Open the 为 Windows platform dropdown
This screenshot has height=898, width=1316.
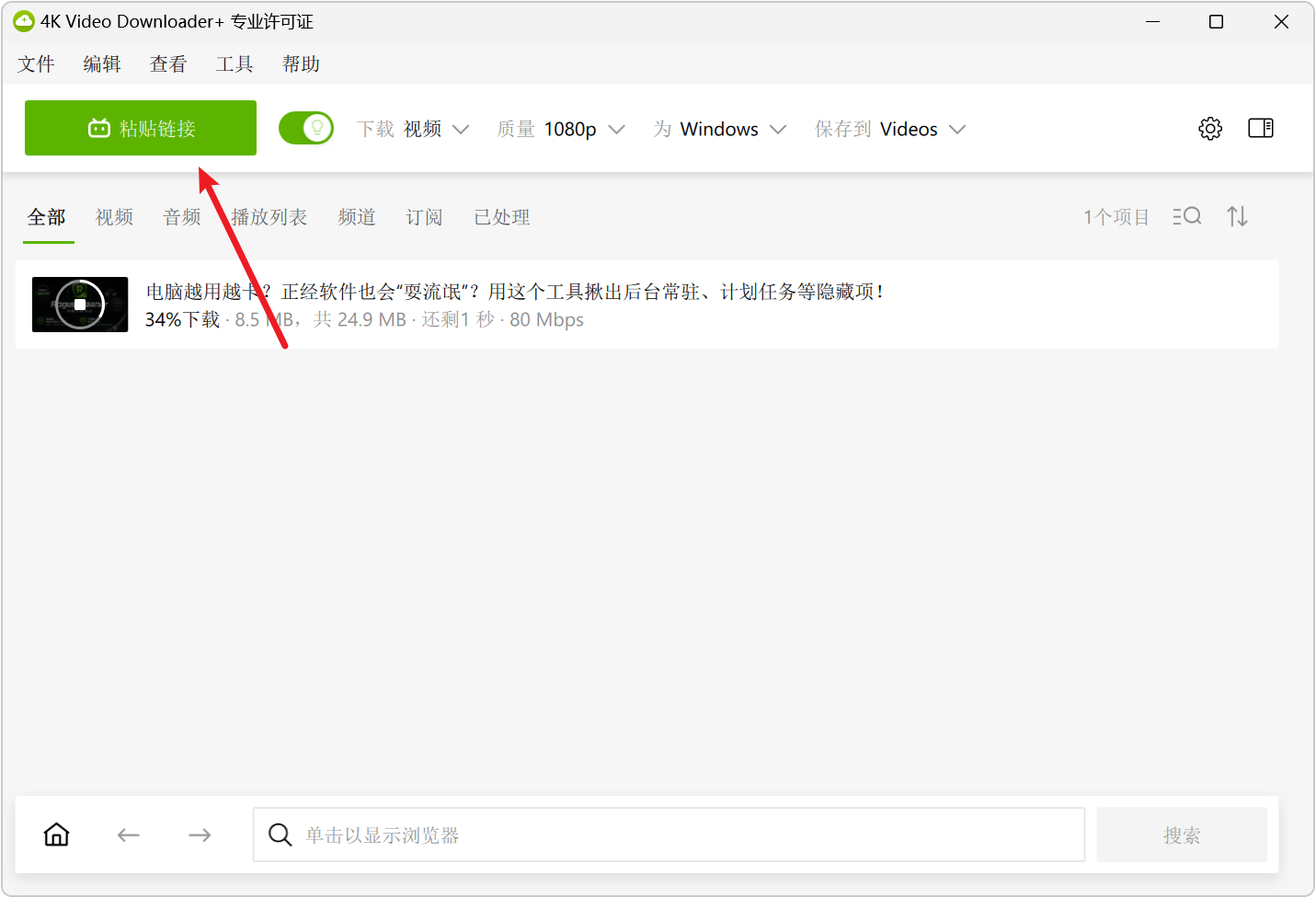(720, 129)
